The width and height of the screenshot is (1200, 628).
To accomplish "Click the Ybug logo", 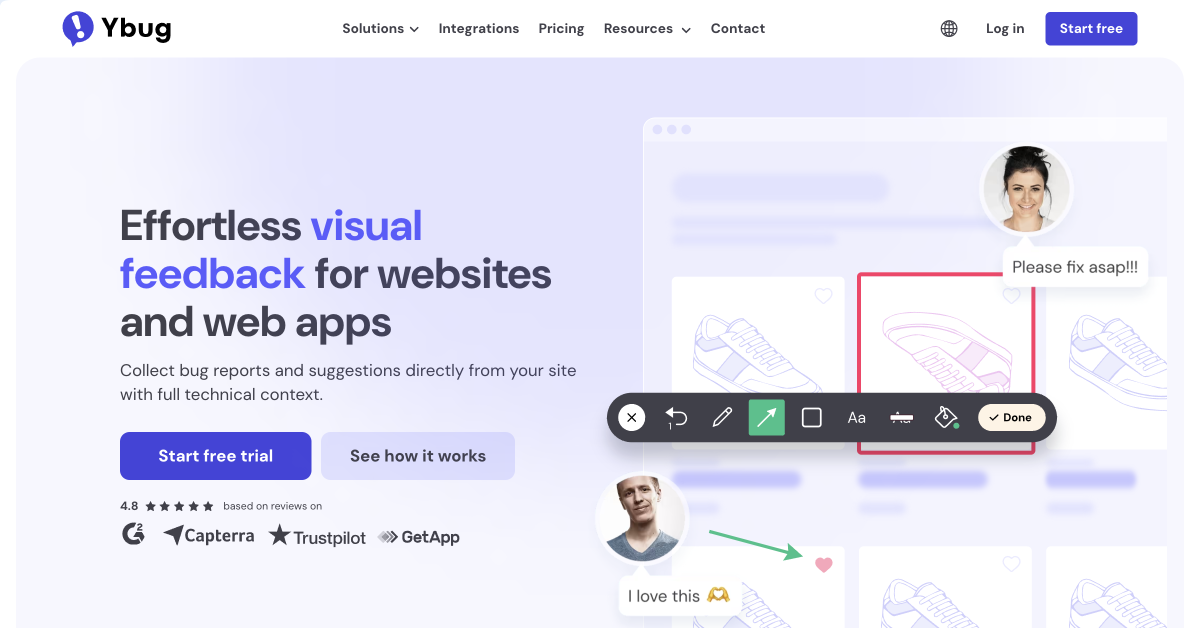I will tap(116, 28).
